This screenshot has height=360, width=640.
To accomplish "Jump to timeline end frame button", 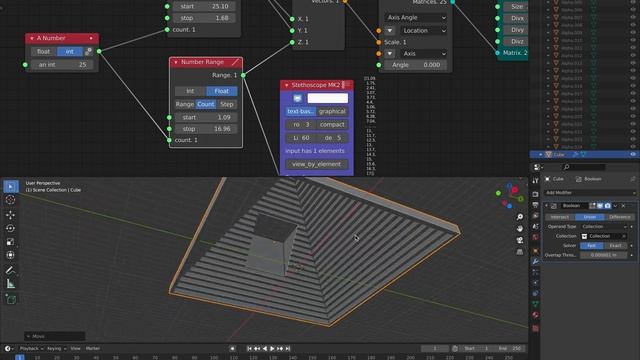I will (x=288, y=349).
